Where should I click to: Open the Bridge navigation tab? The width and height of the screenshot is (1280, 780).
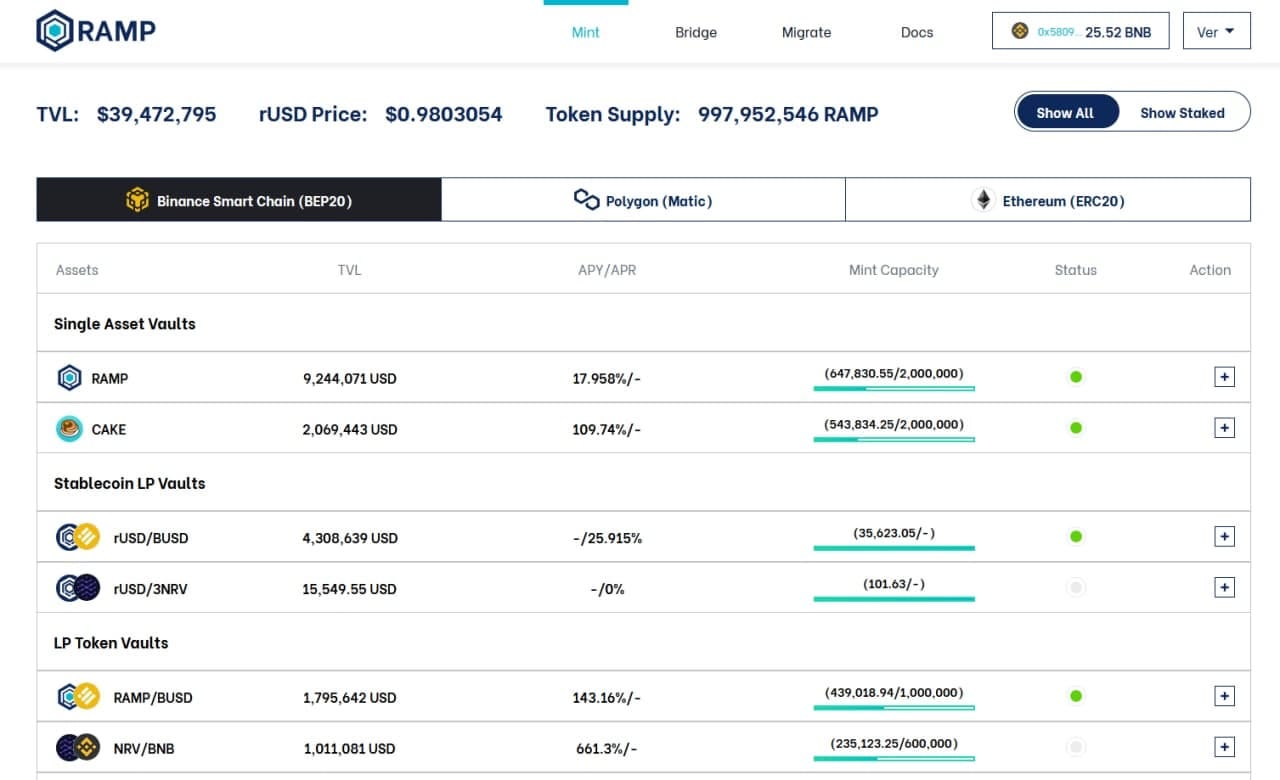pyautogui.click(x=696, y=32)
